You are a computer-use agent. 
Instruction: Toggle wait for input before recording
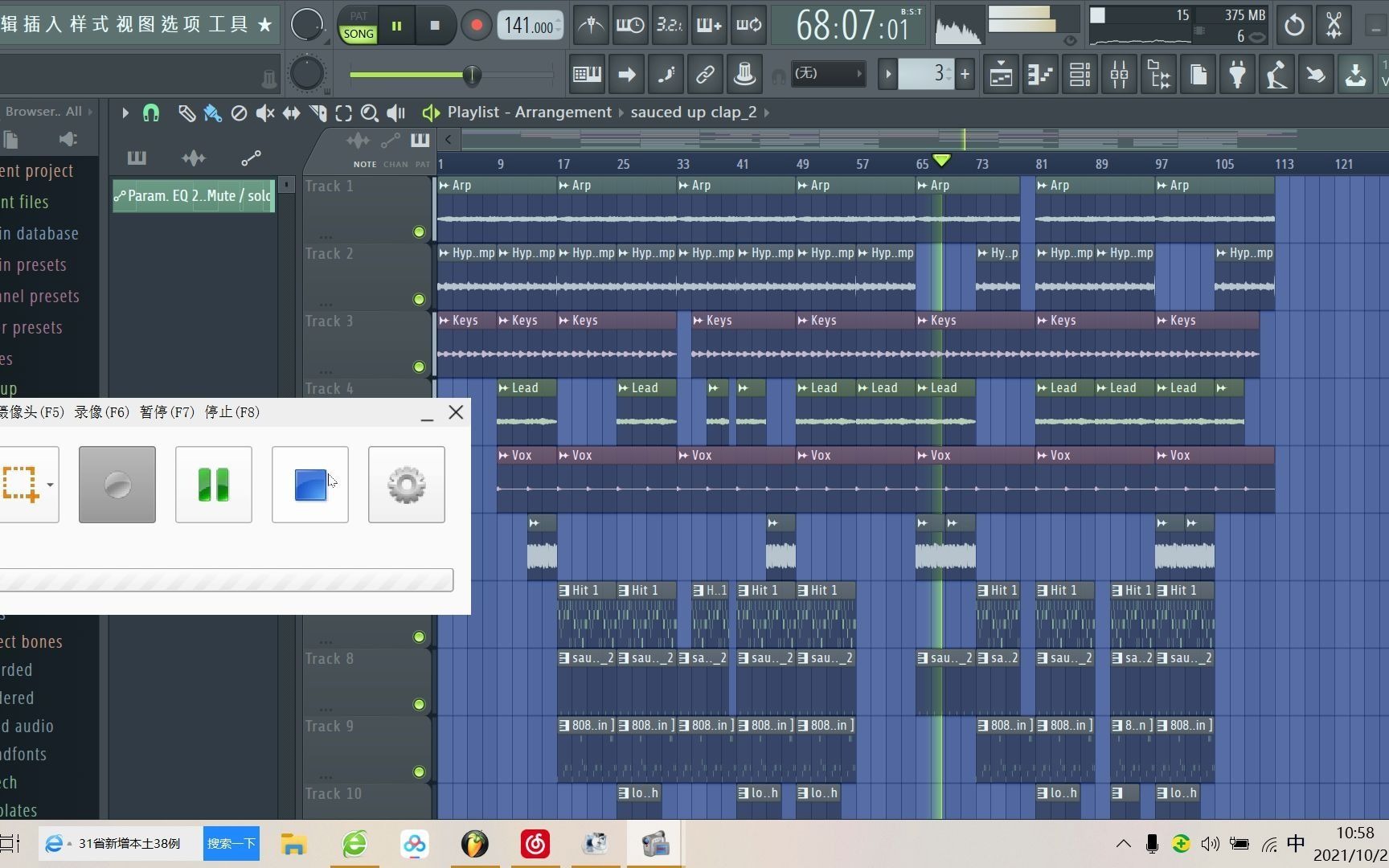pyautogui.click(x=630, y=25)
